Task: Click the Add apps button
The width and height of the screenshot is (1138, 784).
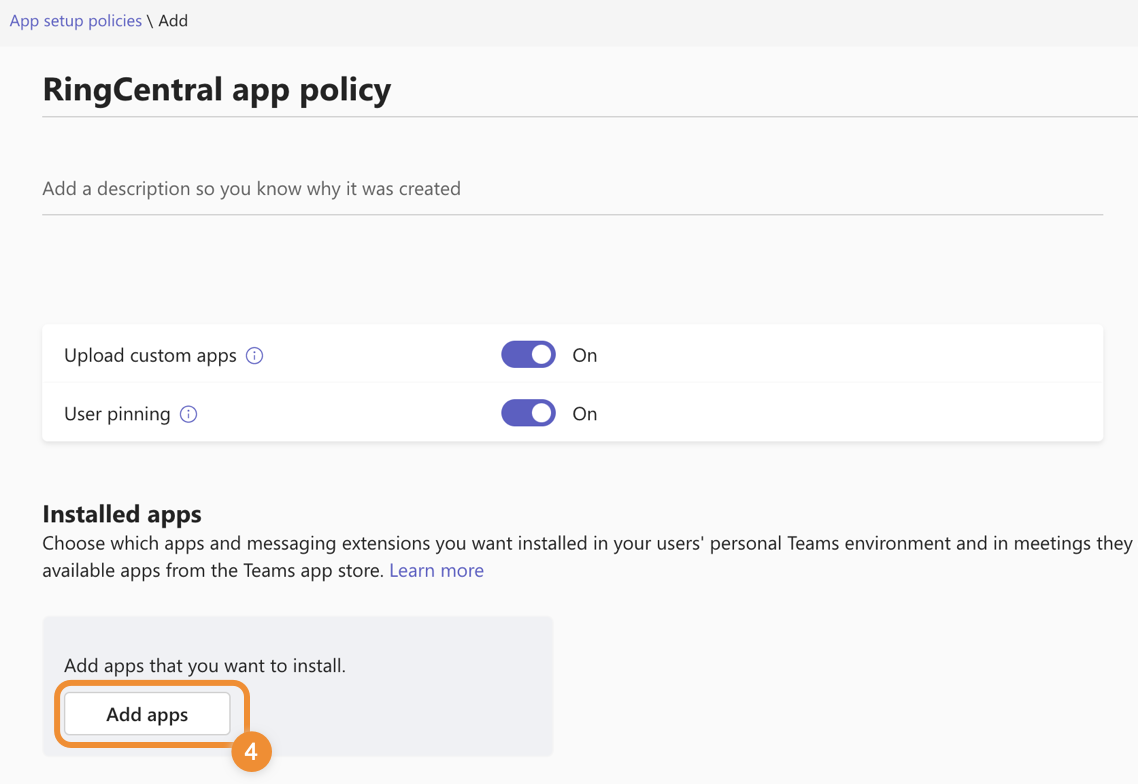Action: 147,714
